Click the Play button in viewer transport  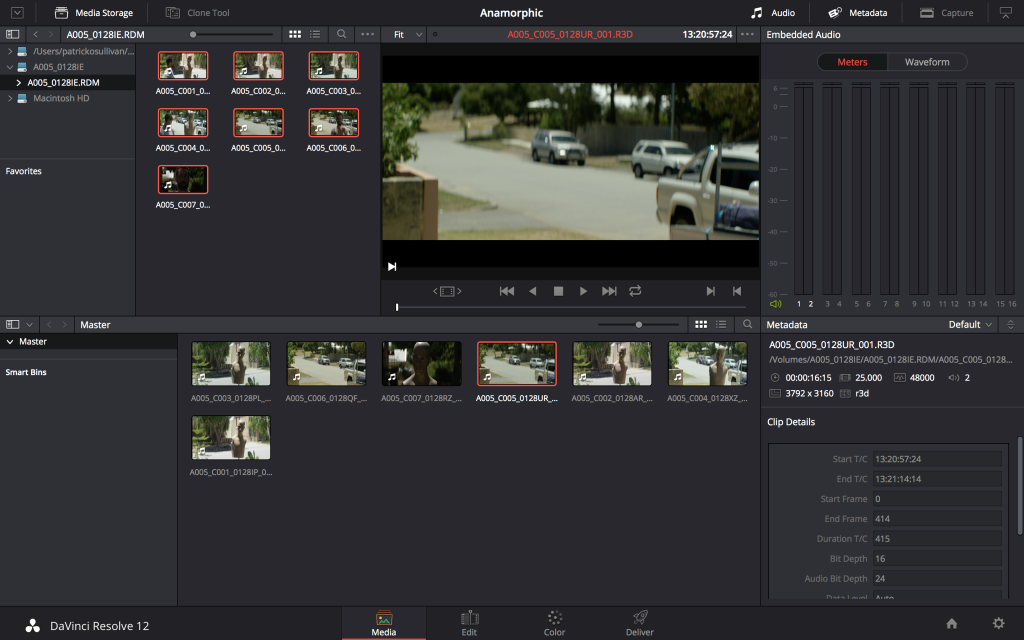tap(583, 291)
